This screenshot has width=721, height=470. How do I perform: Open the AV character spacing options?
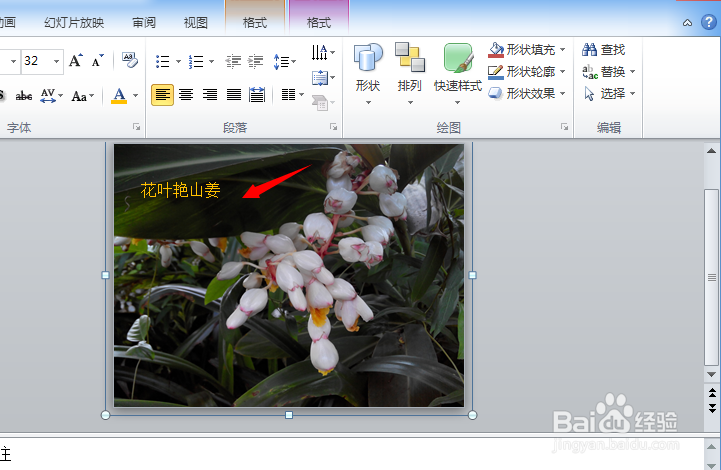coord(51,96)
